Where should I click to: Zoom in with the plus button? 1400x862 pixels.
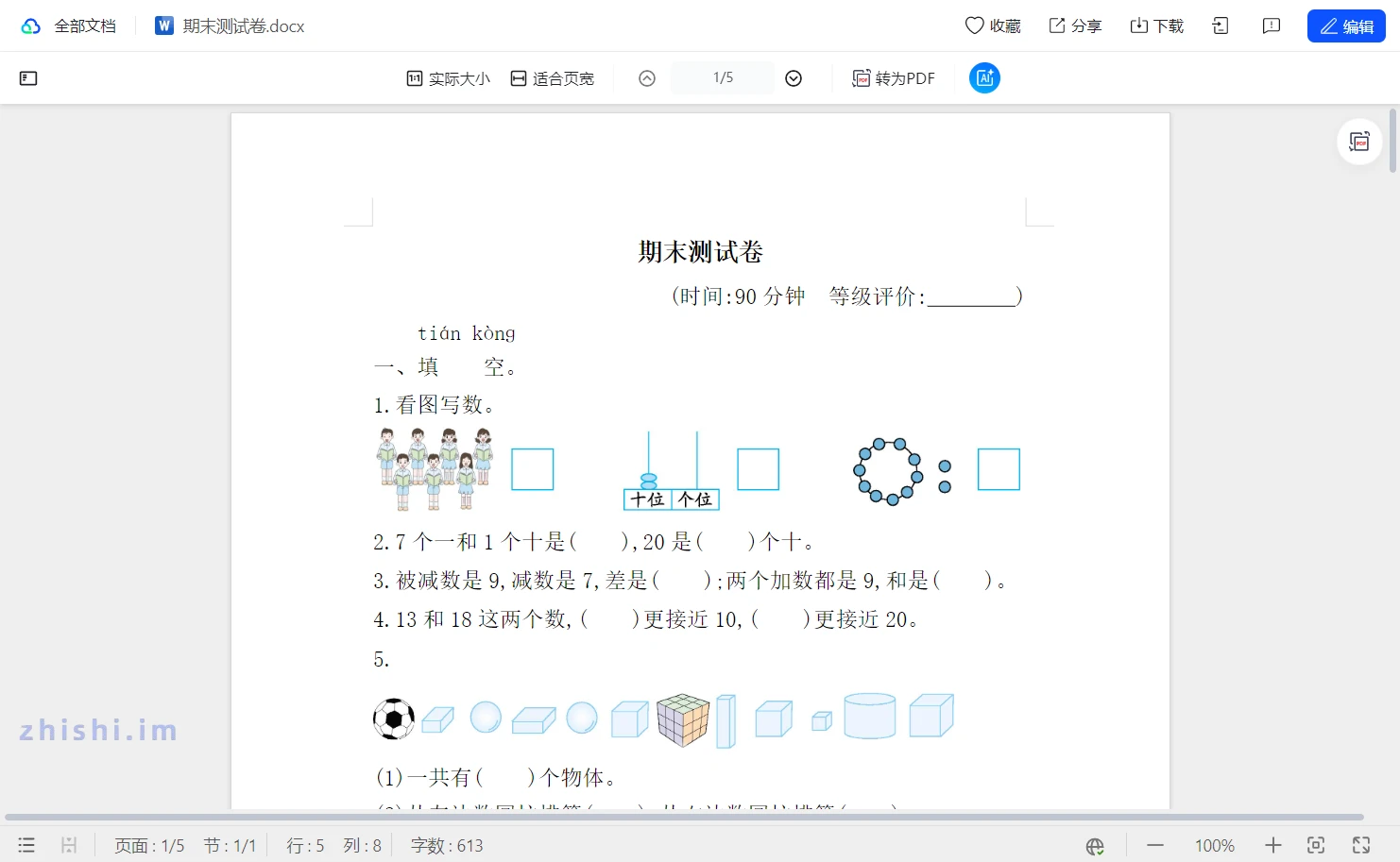coord(1273,845)
